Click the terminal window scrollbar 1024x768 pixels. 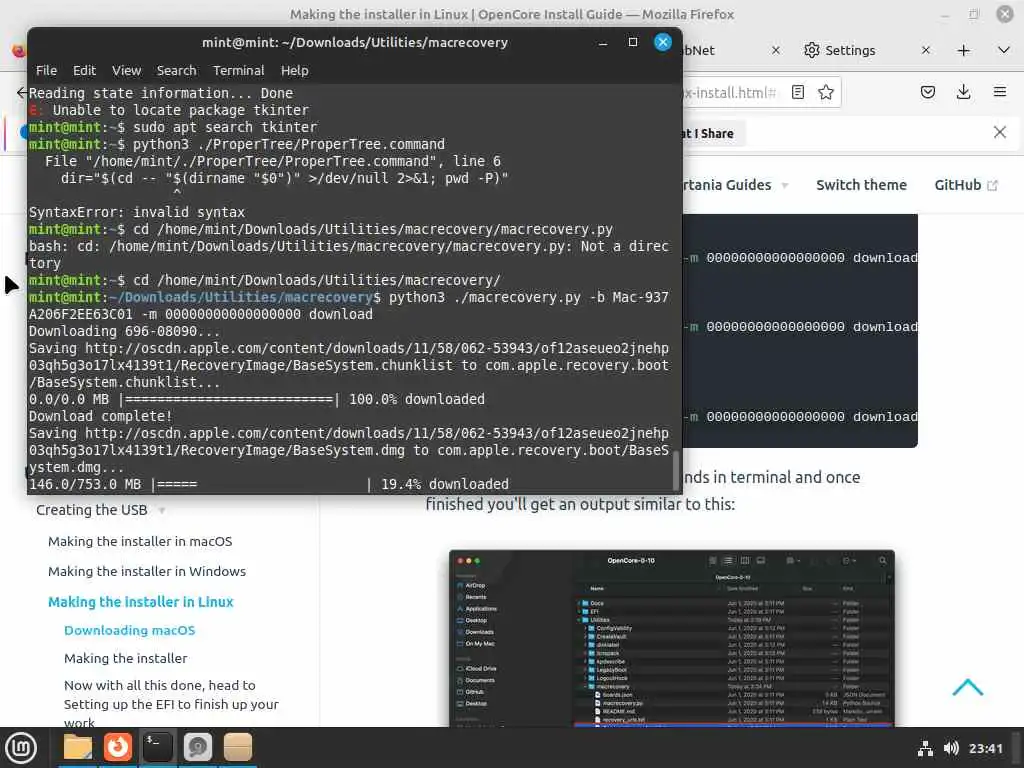click(x=676, y=469)
